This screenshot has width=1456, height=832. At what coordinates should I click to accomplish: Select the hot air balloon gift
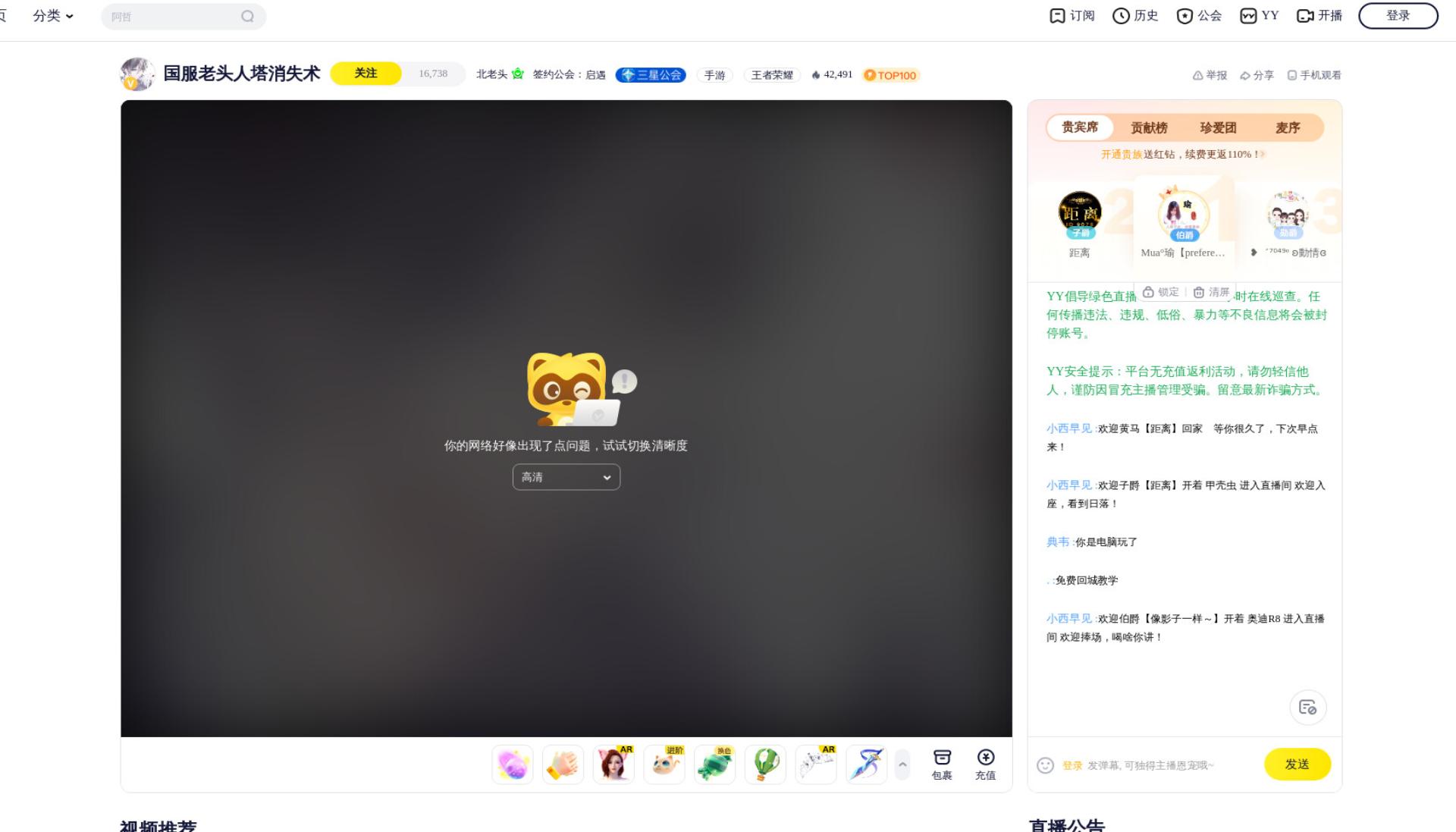765,764
